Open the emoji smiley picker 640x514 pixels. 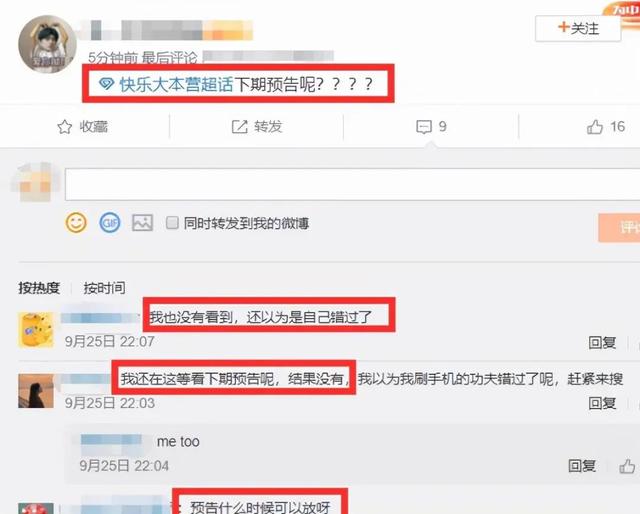pyautogui.click(x=76, y=223)
